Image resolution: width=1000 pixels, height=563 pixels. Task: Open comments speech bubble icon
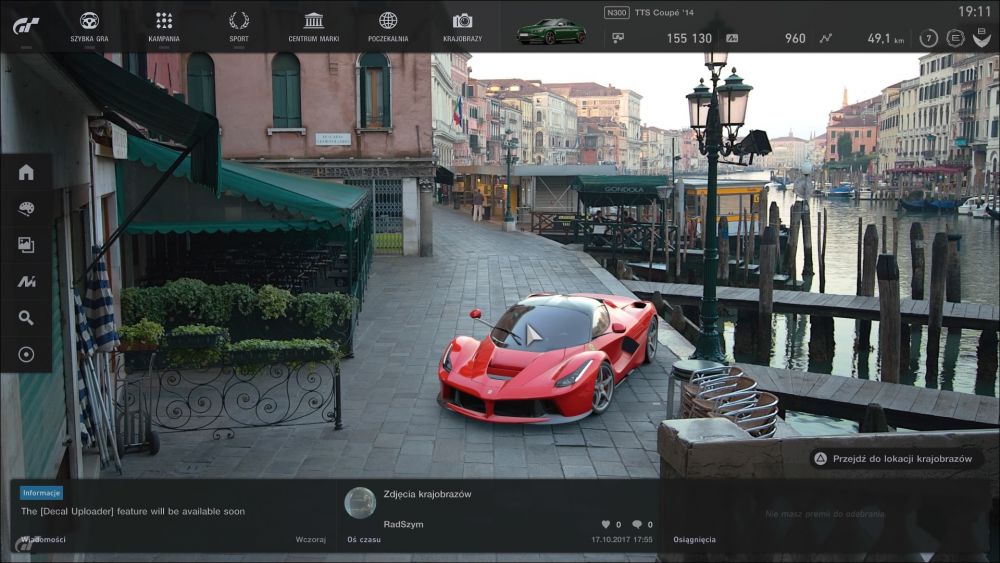(x=636, y=524)
